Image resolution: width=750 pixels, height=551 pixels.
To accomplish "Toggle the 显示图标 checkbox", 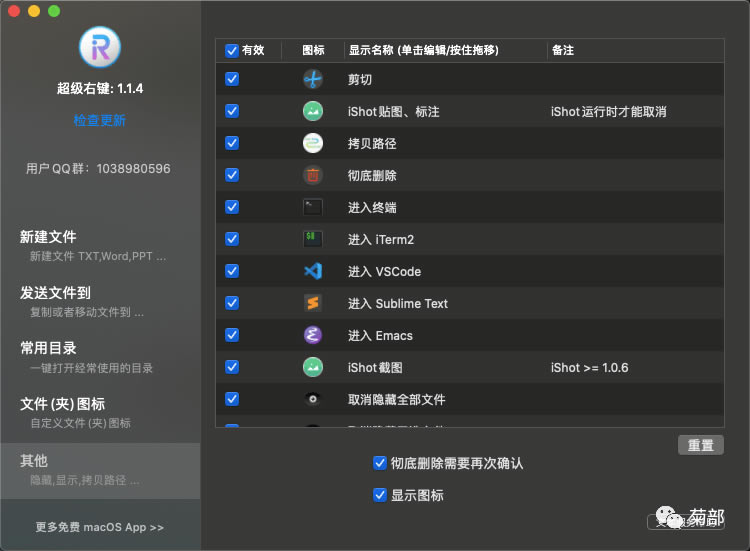I will 380,495.
